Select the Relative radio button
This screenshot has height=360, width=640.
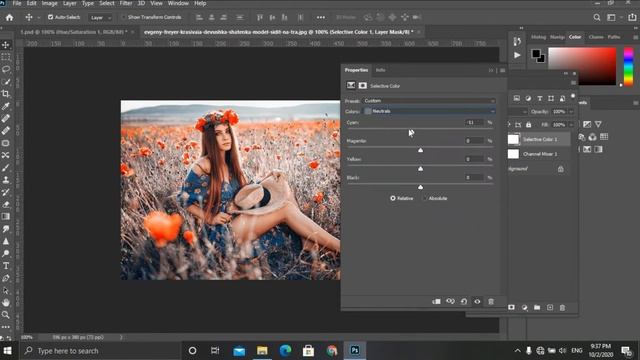coord(393,198)
